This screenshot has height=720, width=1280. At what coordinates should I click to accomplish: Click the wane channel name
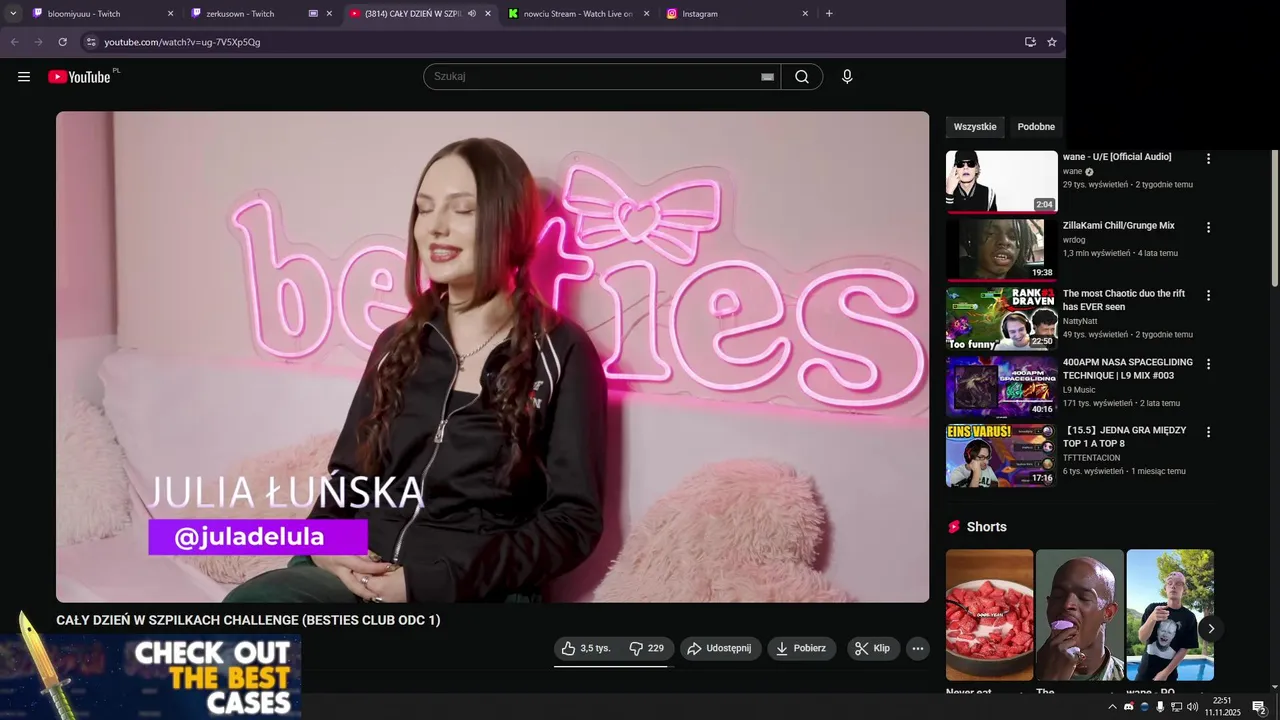click(x=1072, y=172)
